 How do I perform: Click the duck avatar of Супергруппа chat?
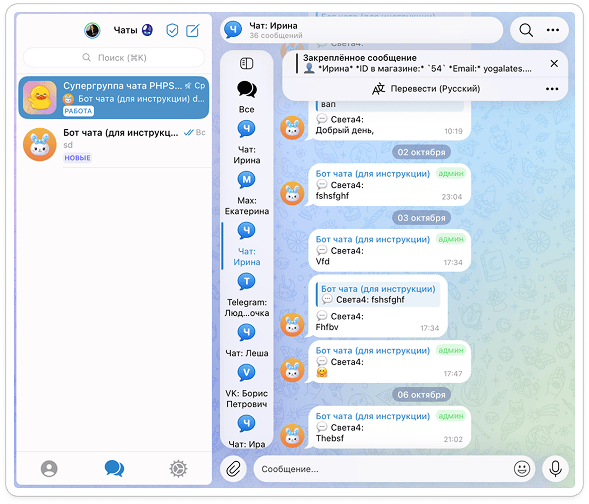[39, 98]
